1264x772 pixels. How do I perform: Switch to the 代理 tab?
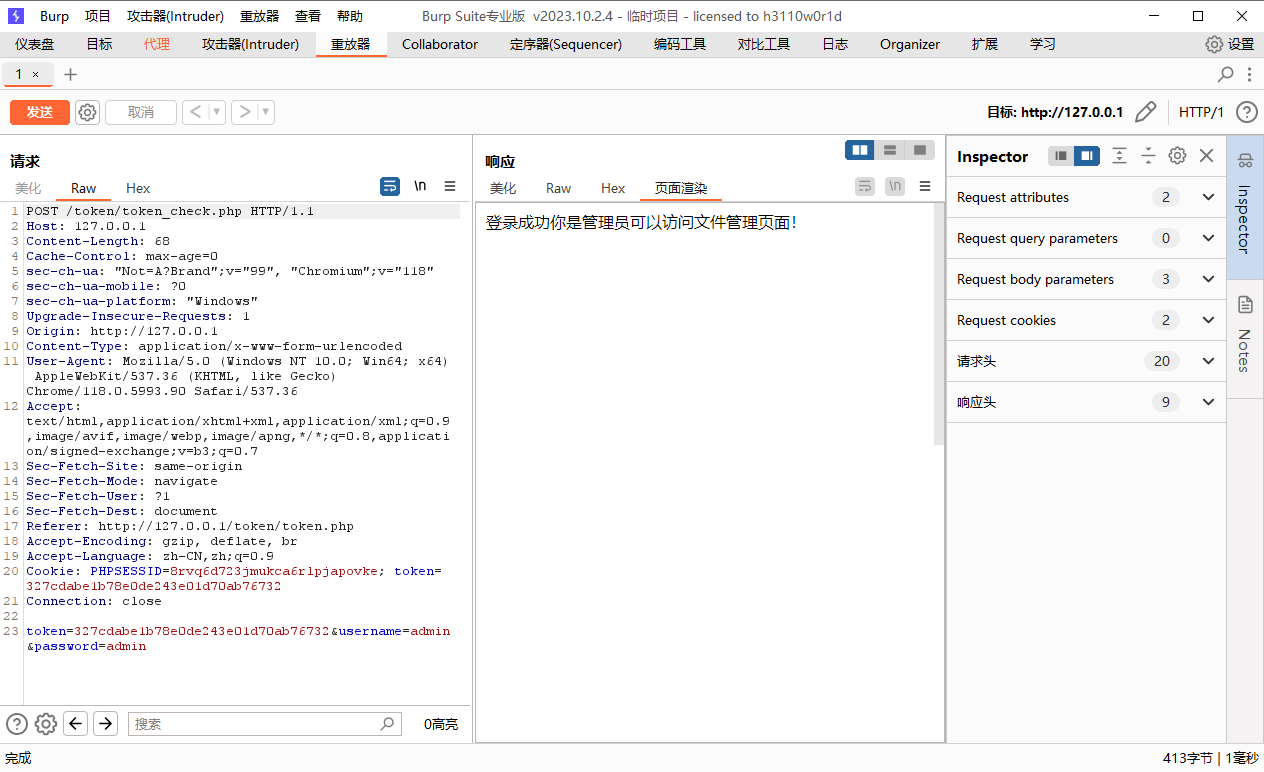tap(157, 44)
